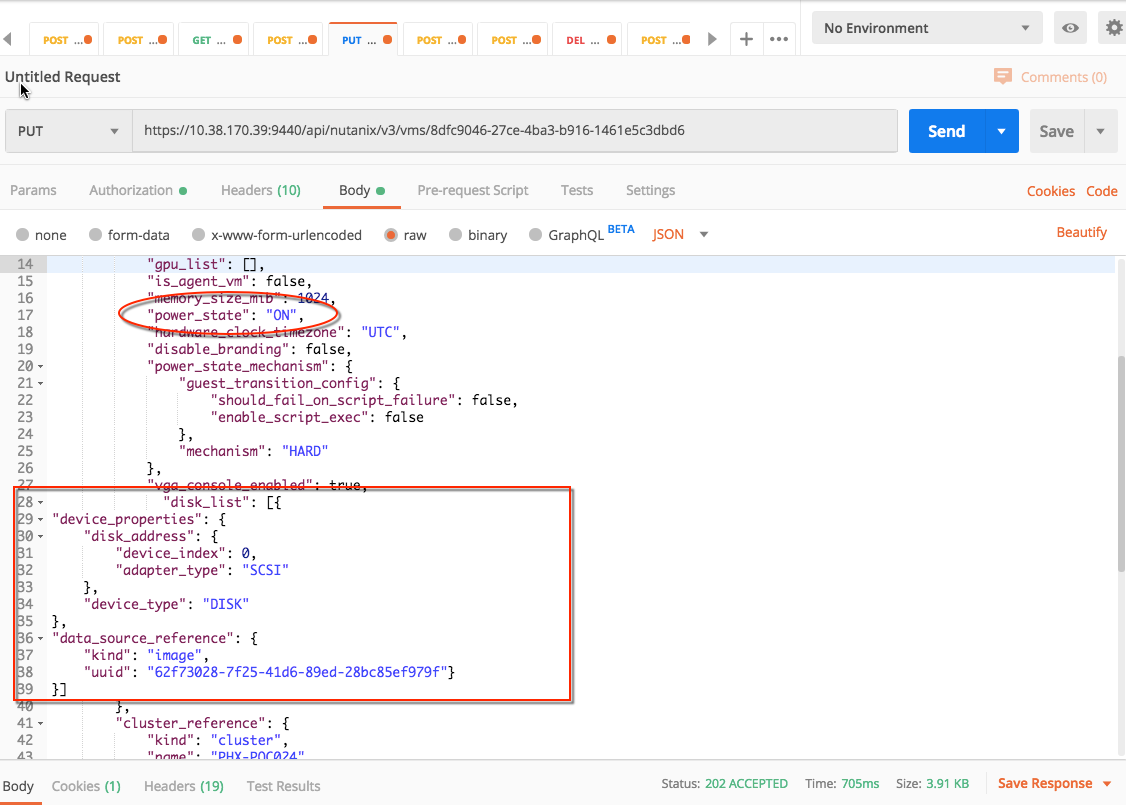Click the request URL field

click(514, 131)
